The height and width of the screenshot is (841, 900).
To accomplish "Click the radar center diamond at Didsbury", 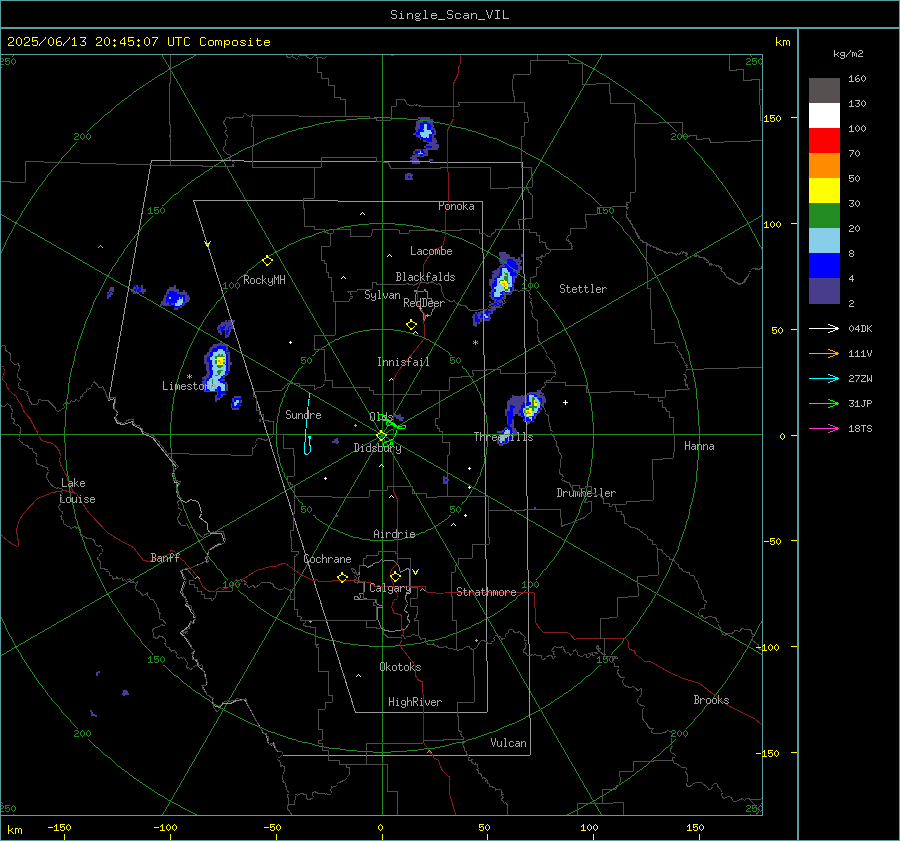I will 382,435.
